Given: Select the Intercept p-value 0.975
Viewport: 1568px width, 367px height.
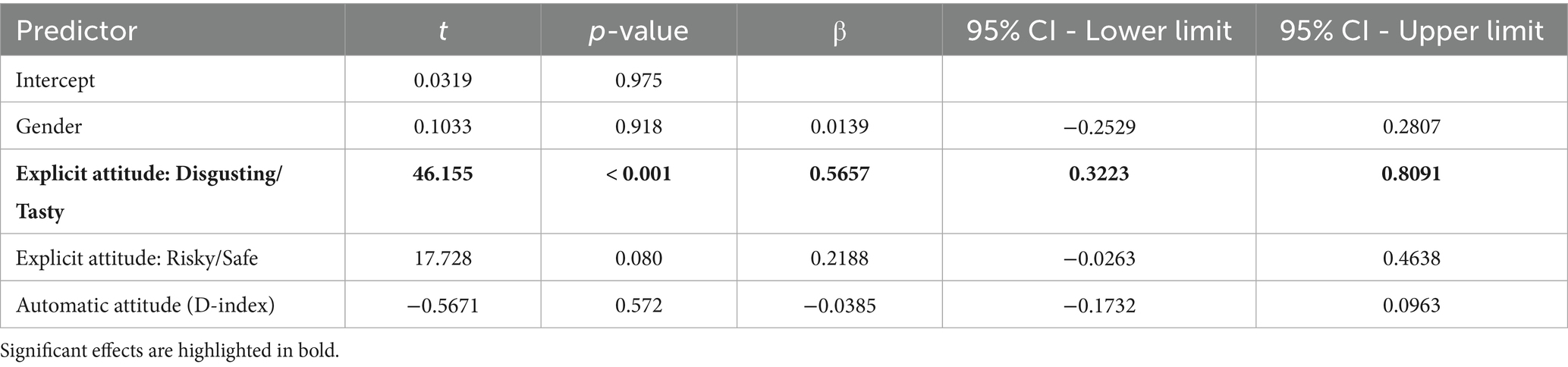Looking at the screenshot, I should pyautogui.click(x=639, y=80).
